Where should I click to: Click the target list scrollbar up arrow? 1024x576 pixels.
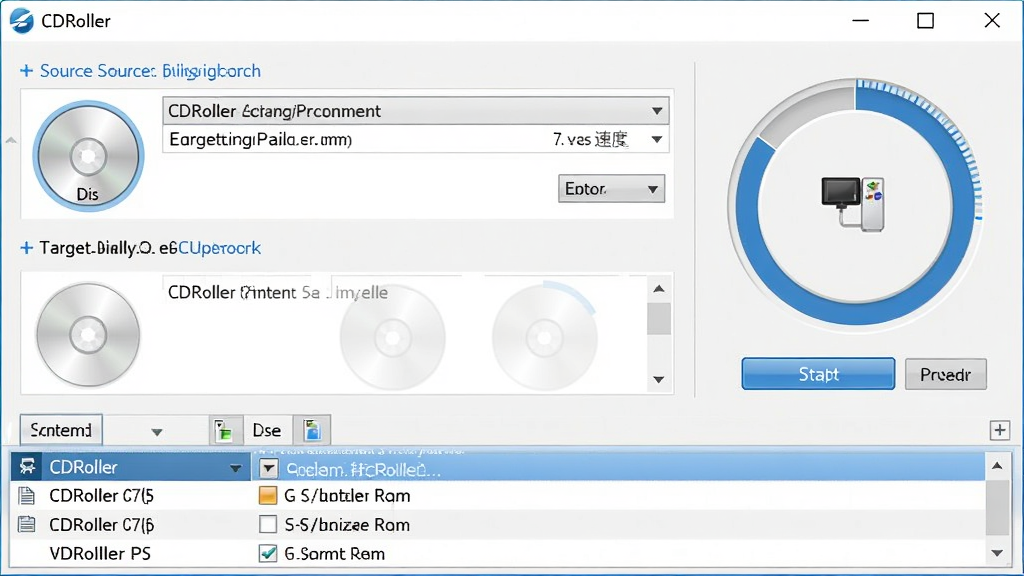[x=659, y=289]
